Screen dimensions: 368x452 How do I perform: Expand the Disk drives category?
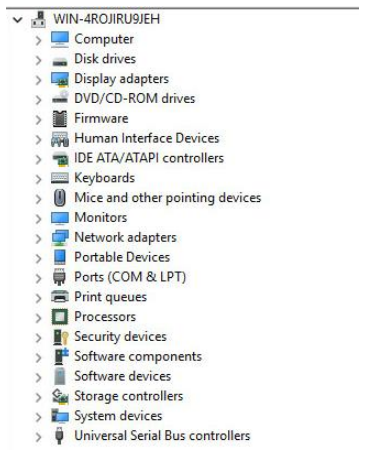click(x=38, y=60)
